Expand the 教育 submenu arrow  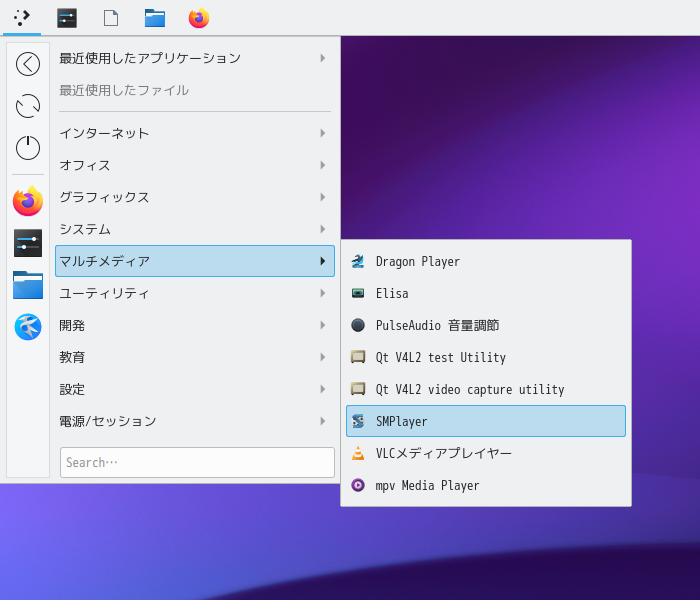tap(323, 357)
